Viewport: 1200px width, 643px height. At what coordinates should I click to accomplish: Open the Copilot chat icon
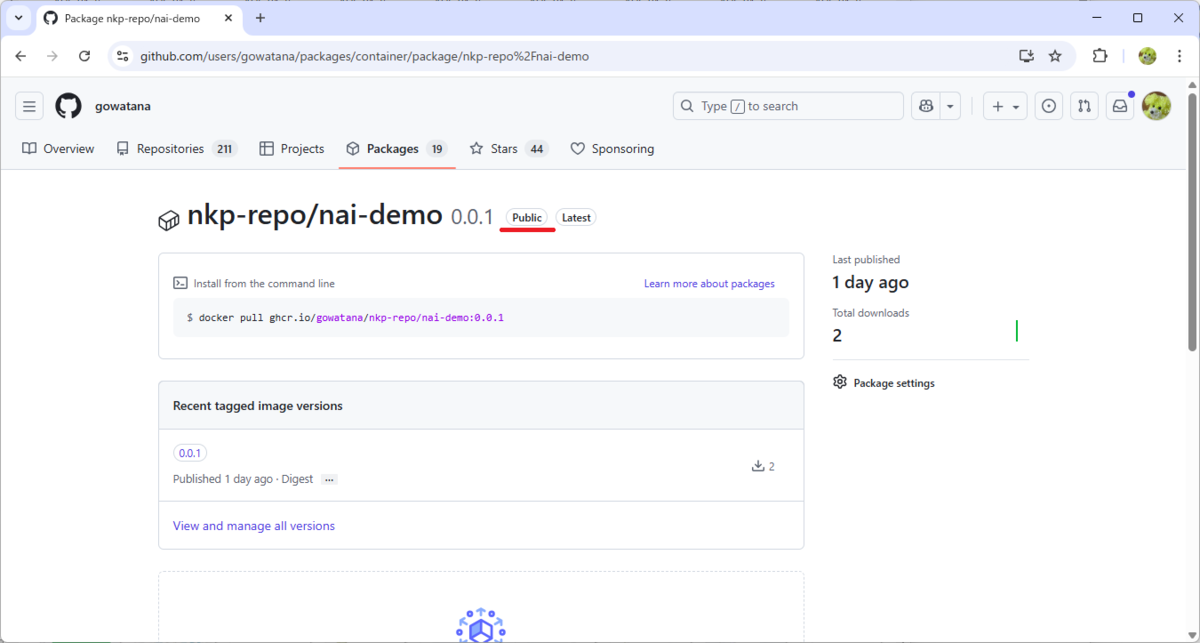926,106
